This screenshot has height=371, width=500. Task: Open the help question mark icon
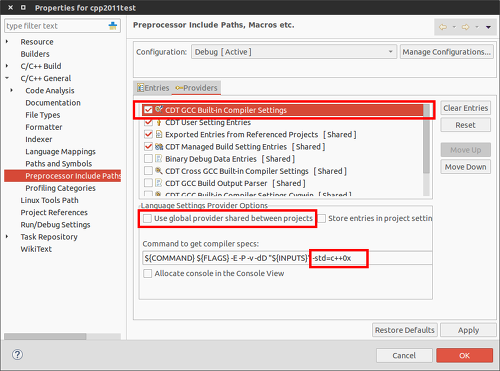point(17,354)
